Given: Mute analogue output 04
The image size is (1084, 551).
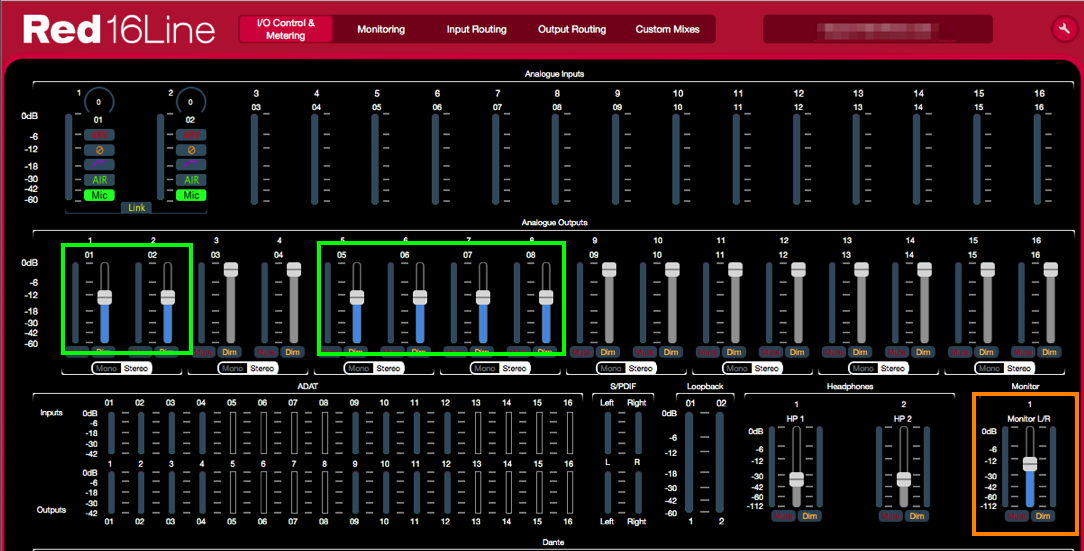Looking at the screenshot, I should pyautogui.click(x=267, y=352).
